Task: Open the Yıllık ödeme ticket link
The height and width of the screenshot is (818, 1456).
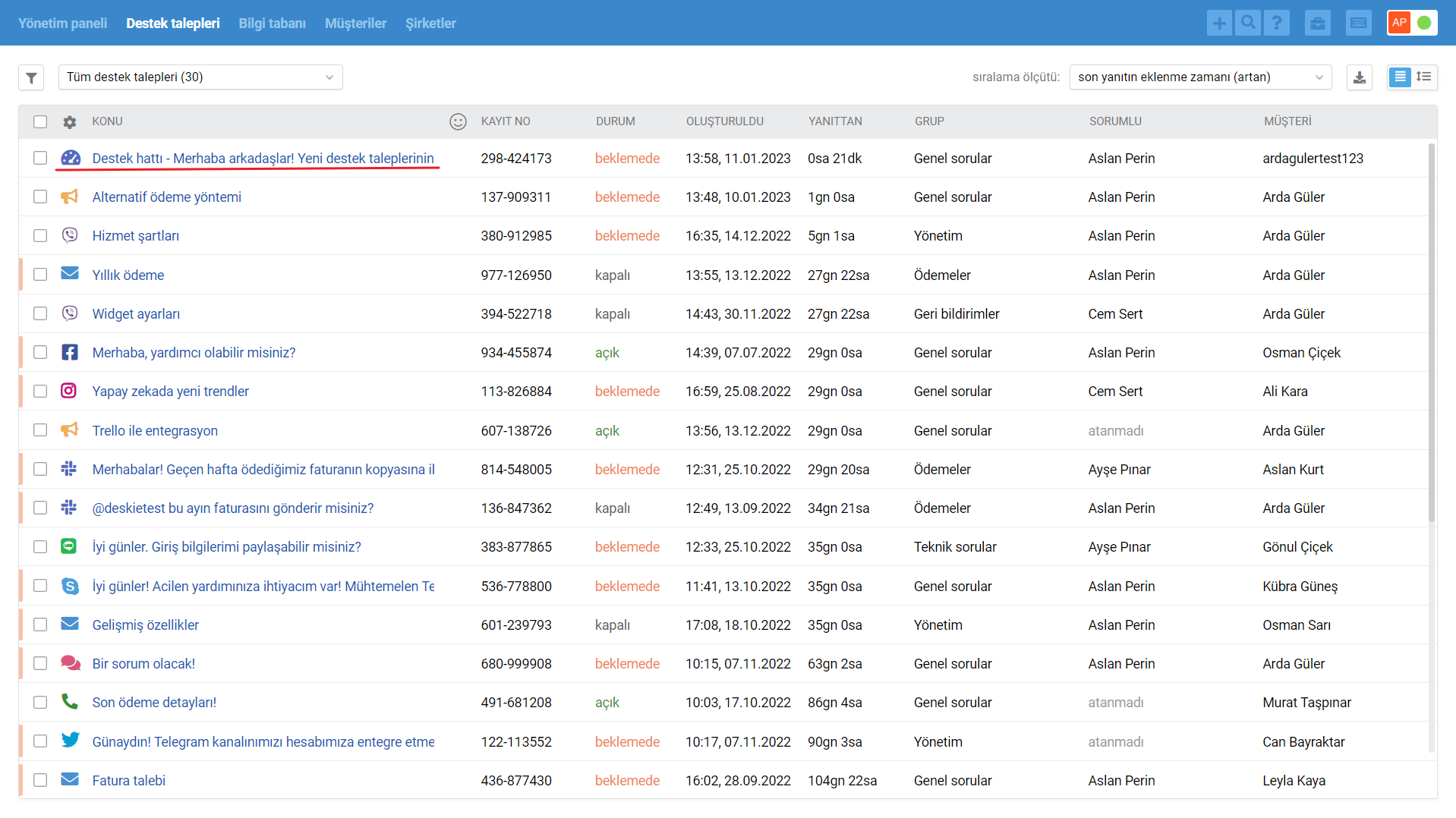Action: click(128, 275)
